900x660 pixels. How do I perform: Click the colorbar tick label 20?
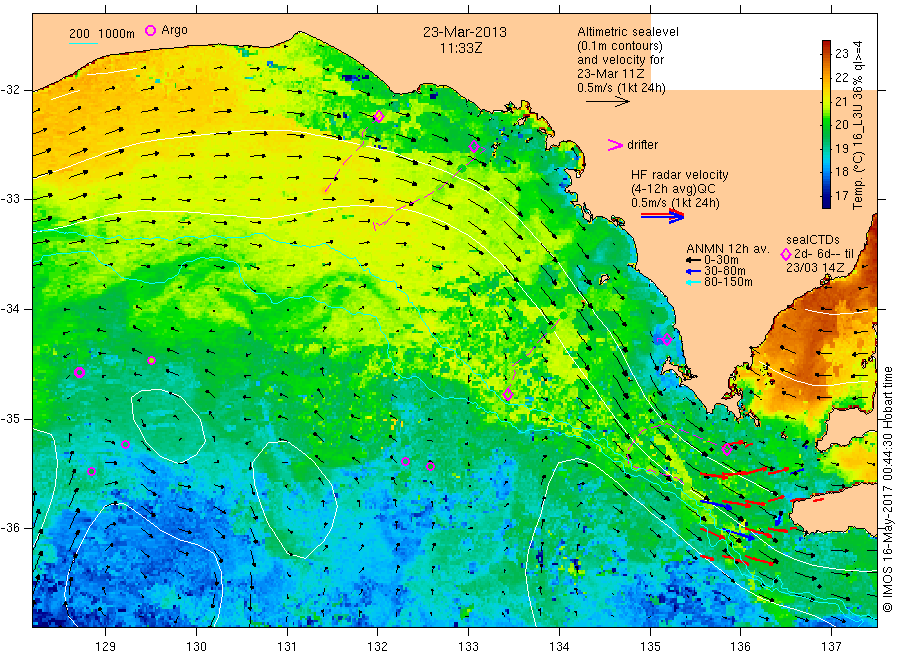(841, 125)
